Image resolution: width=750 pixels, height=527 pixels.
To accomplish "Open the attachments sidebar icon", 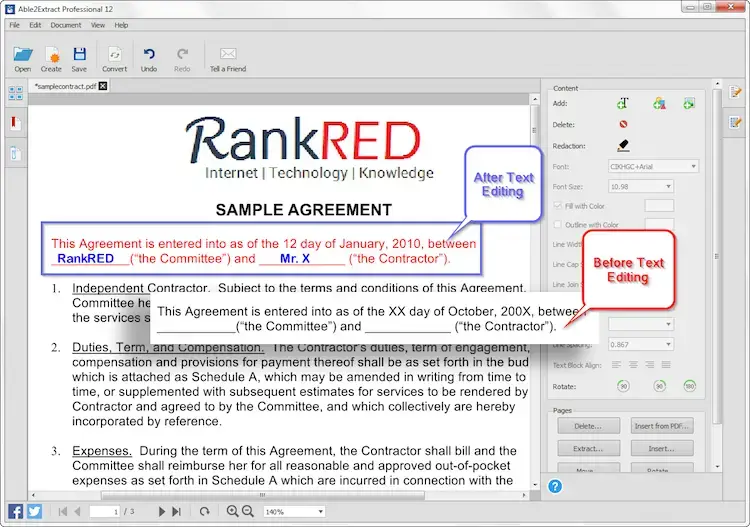I will (x=15, y=154).
